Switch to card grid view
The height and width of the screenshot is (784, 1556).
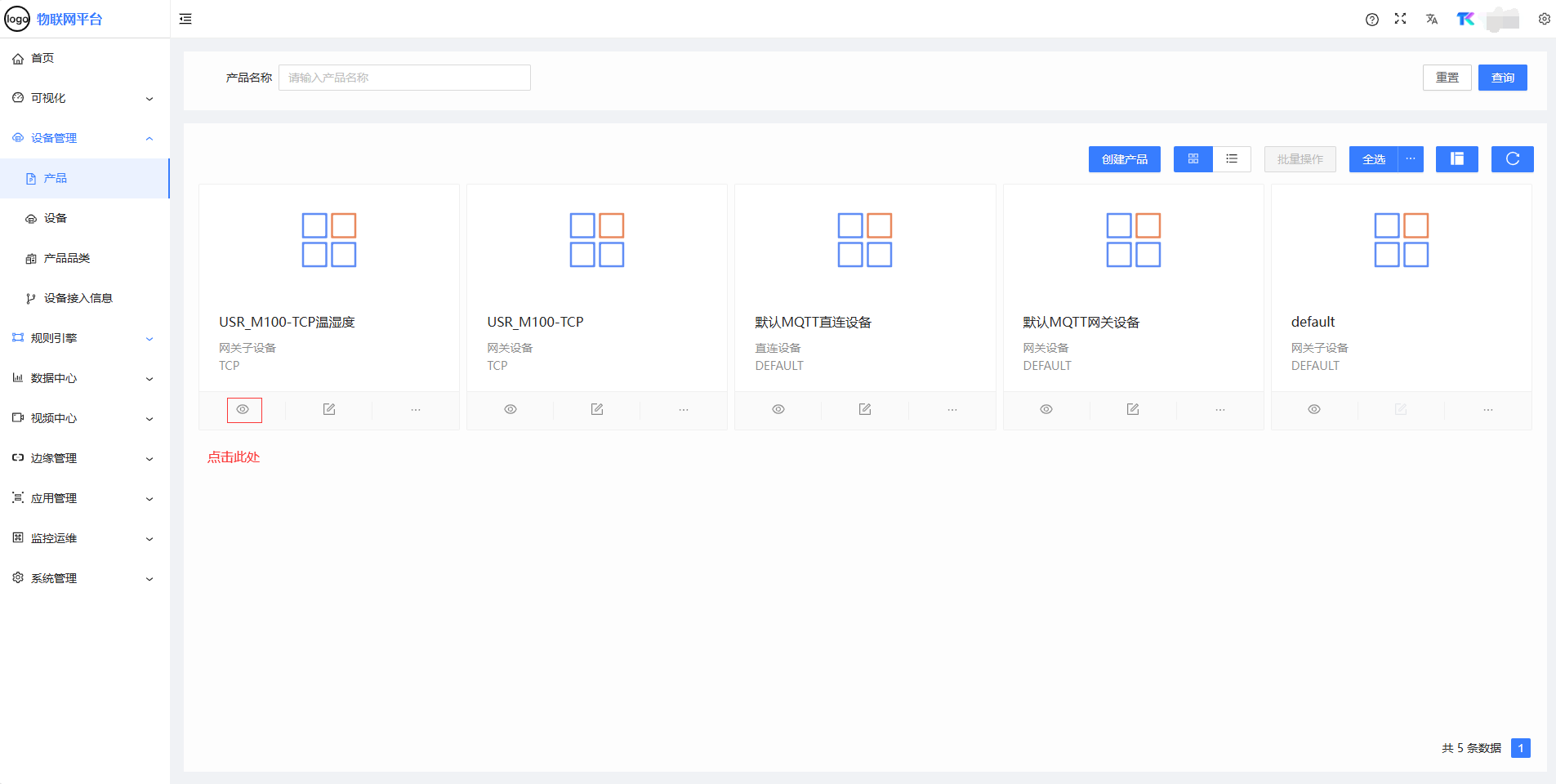click(1193, 159)
